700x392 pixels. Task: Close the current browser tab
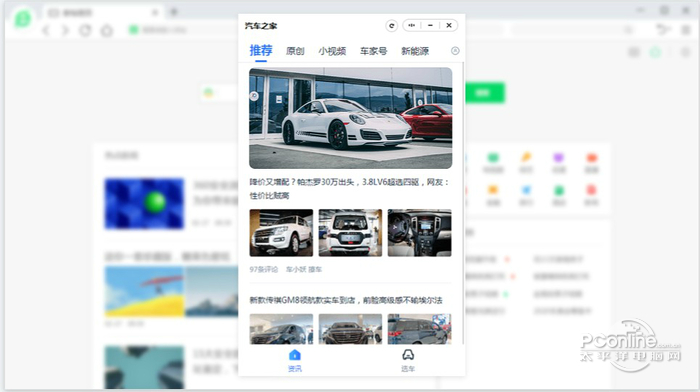pos(155,13)
